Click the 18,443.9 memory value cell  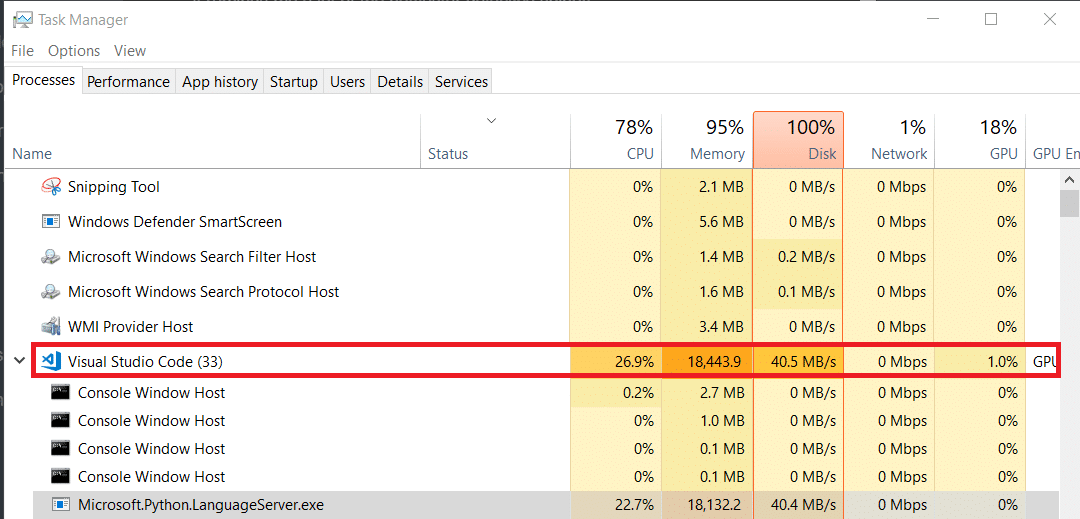click(x=707, y=361)
